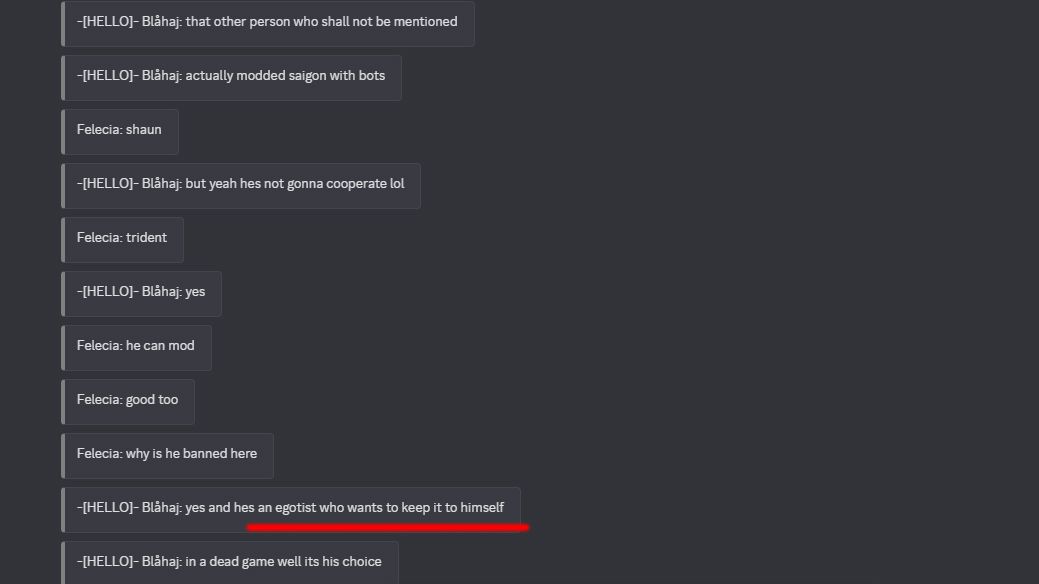Click the red underline beneath the egotist message
This screenshot has height=584, width=1039.
387,527
